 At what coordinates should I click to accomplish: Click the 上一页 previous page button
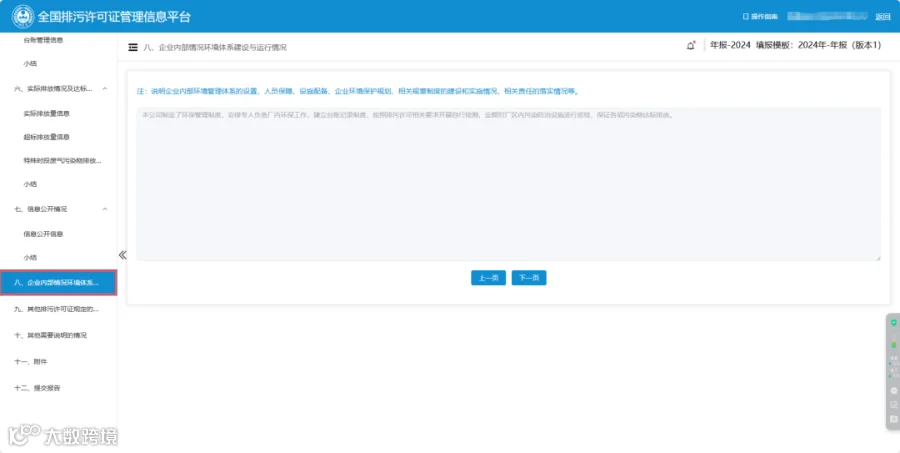click(488, 278)
